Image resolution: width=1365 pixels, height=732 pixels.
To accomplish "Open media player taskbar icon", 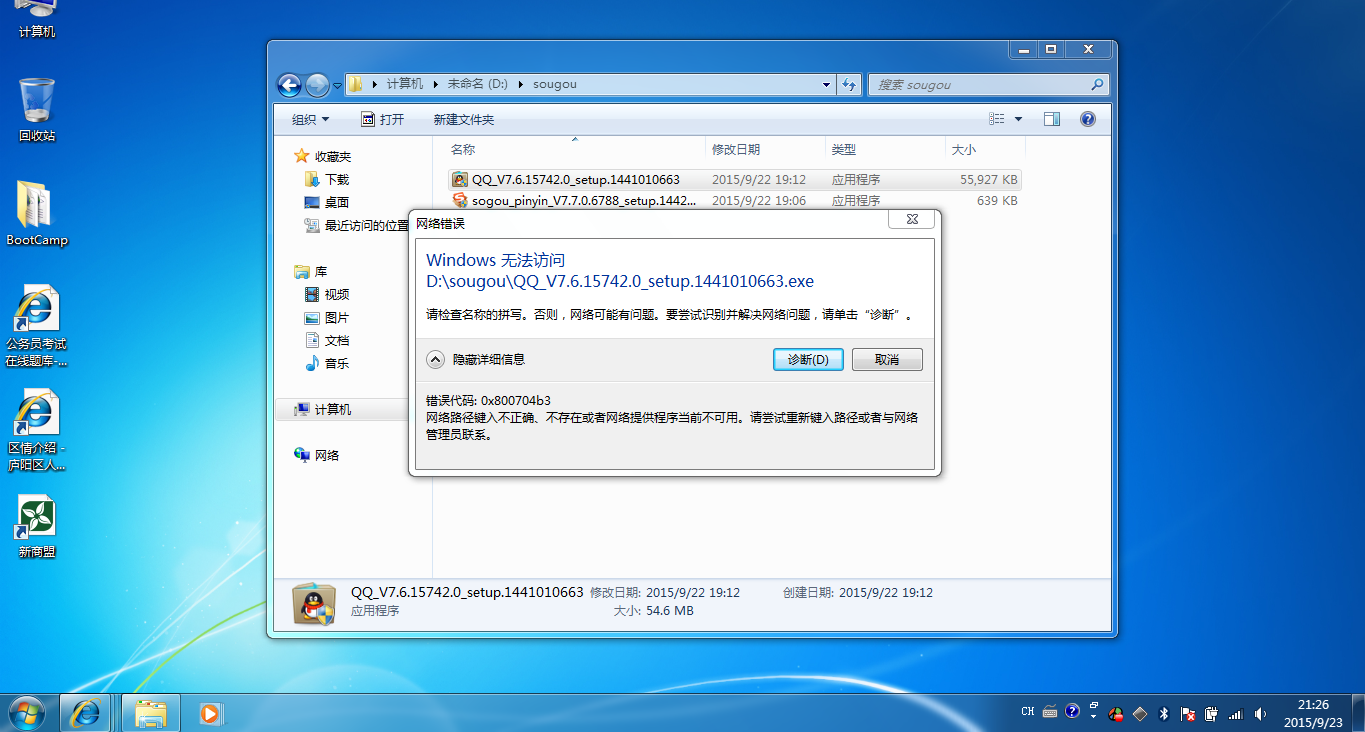I will [x=210, y=713].
